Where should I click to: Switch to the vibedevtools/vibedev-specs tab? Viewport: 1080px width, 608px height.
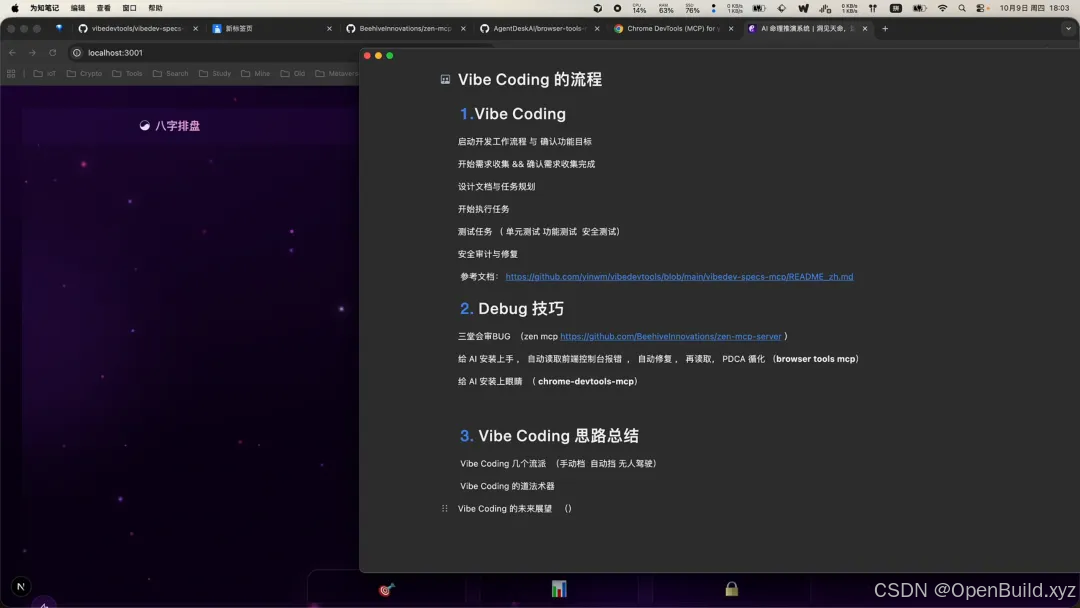pos(136,29)
